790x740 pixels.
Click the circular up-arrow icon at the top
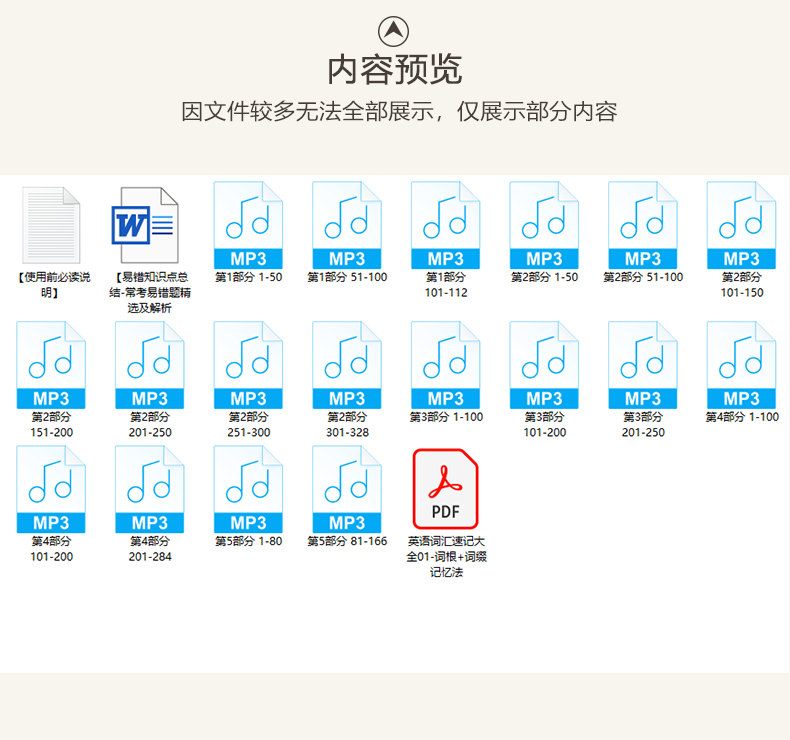[x=393, y=31]
